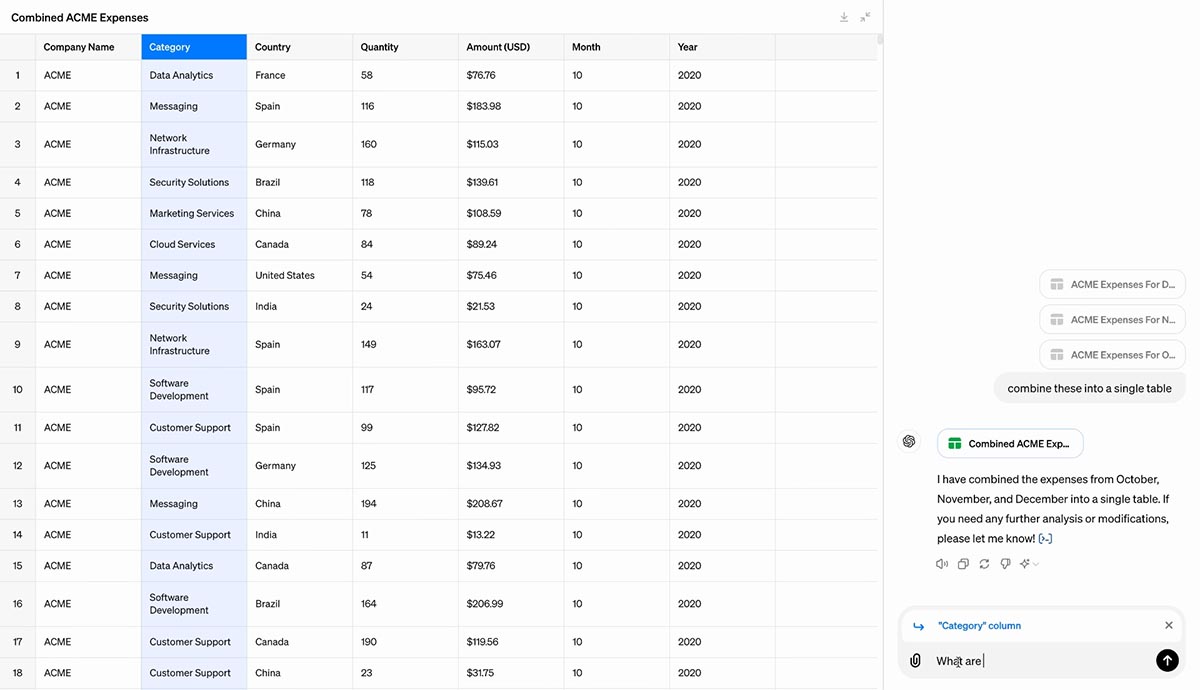Open the bottom ACME Expenses attachment
Viewport: 1200px width, 690px height.
point(1112,355)
